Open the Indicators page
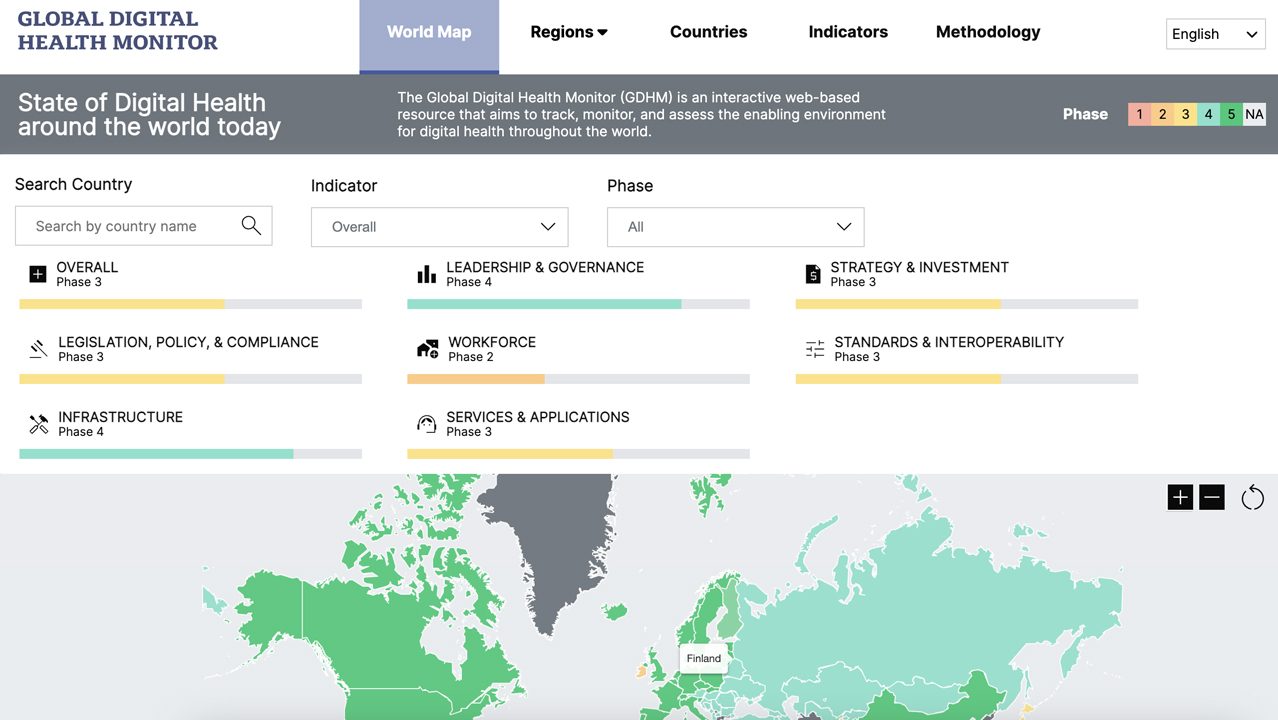The image size is (1278, 720). pos(848,32)
